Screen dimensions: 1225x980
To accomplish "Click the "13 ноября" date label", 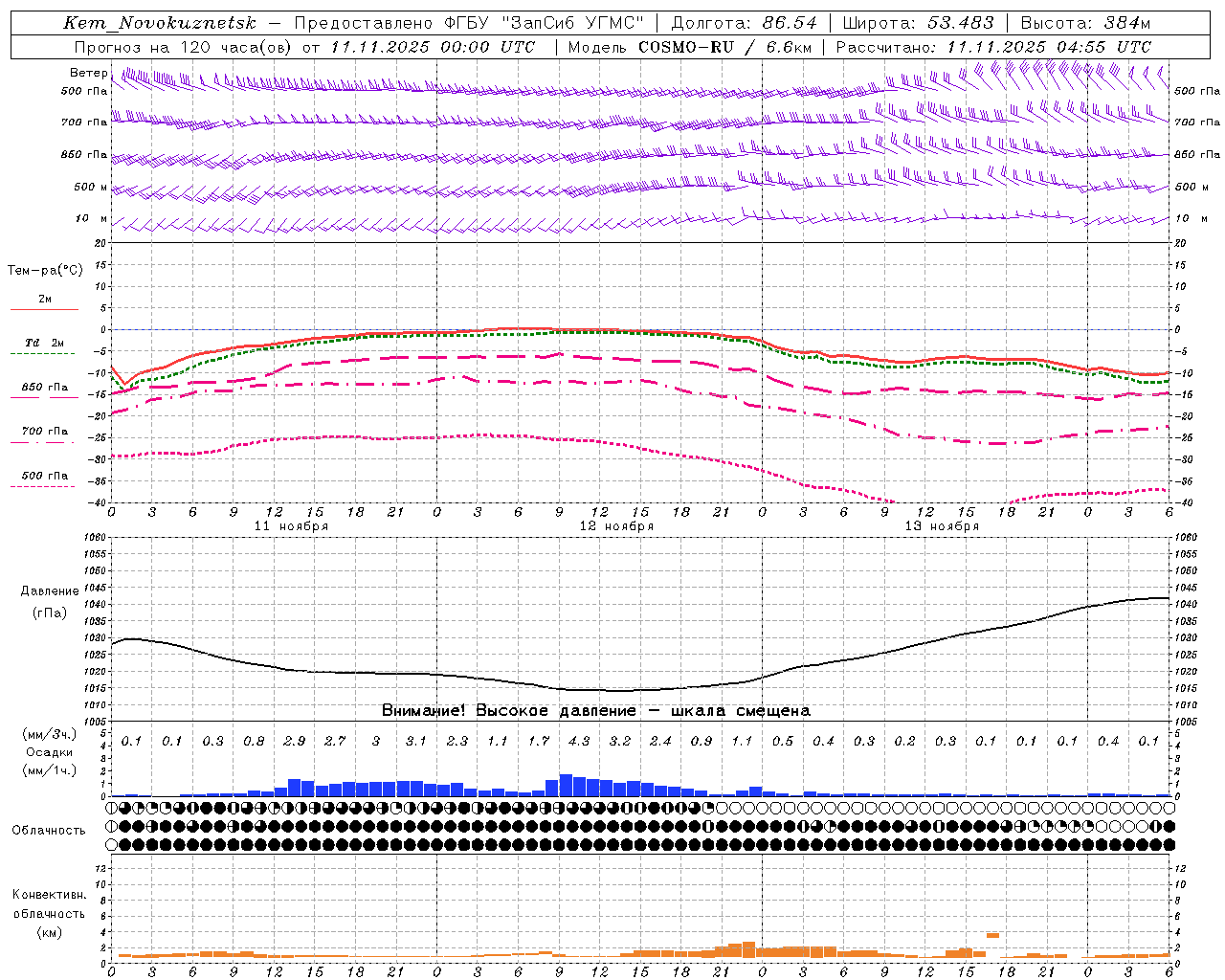I will pos(943,526).
